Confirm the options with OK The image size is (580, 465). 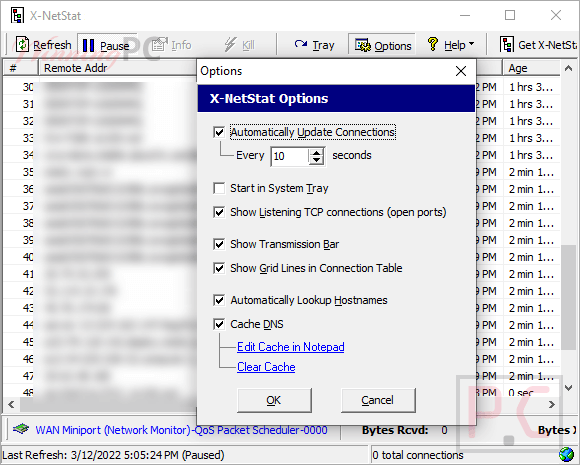pos(274,400)
